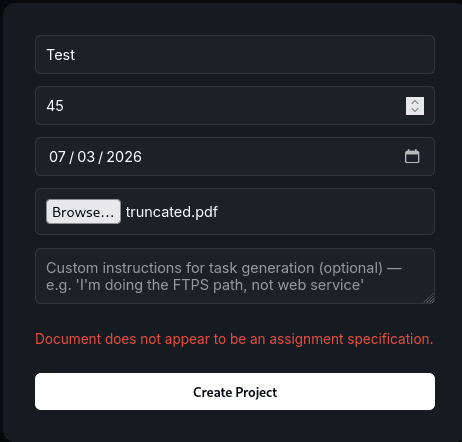The width and height of the screenshot is (462, 442).
Task: Click the truncated.pdf file name label
Action: tap(172, 212)
